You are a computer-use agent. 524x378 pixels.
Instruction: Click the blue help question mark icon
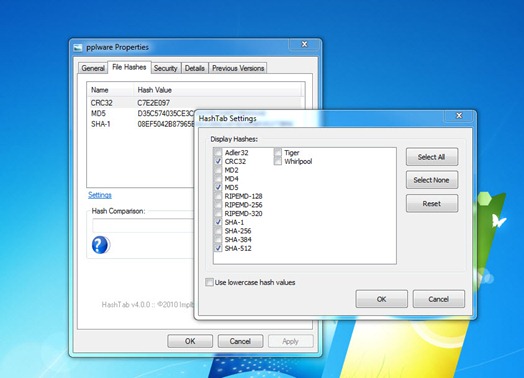pyautogui.click(x=100, y=245)
